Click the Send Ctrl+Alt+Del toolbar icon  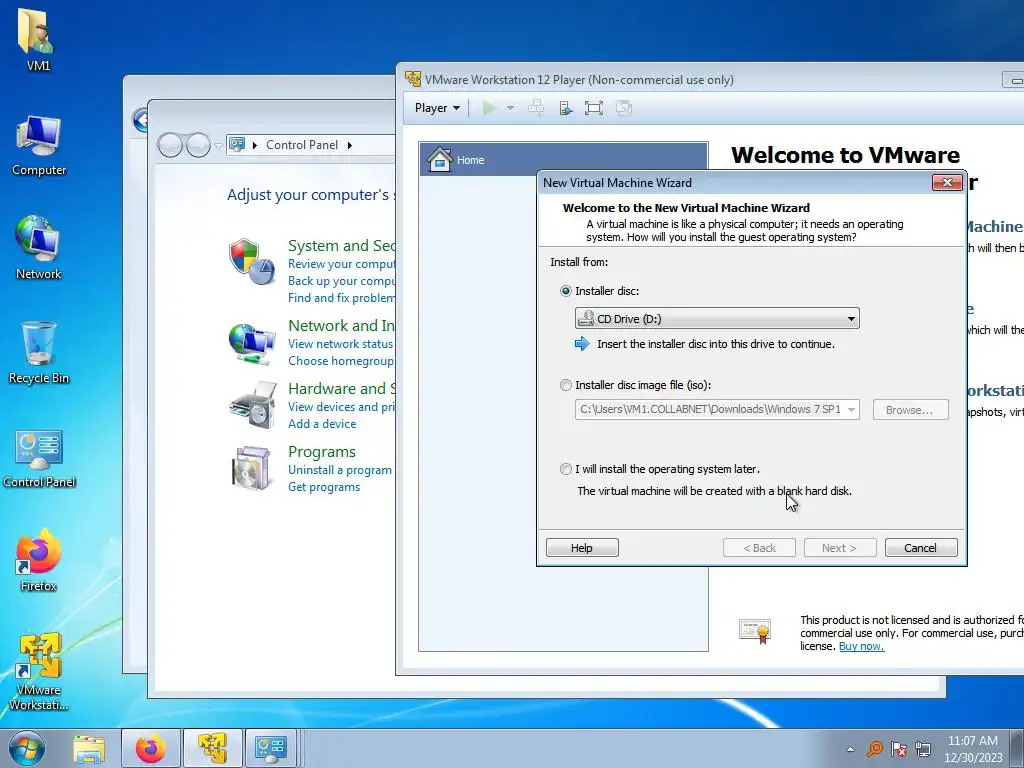click(536, 108)
